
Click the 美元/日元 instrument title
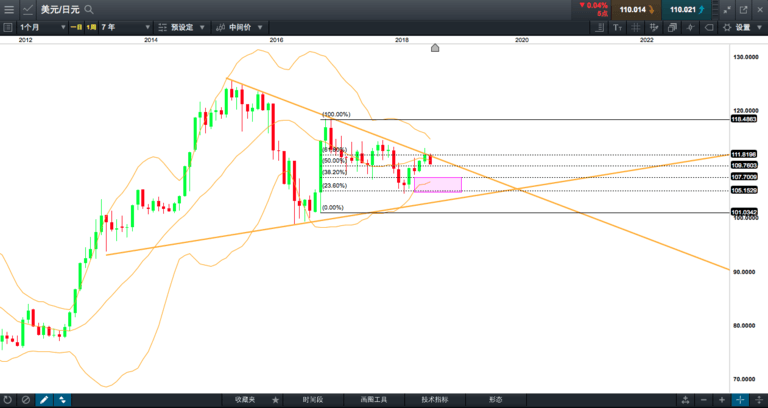click(x=60, y=9)
